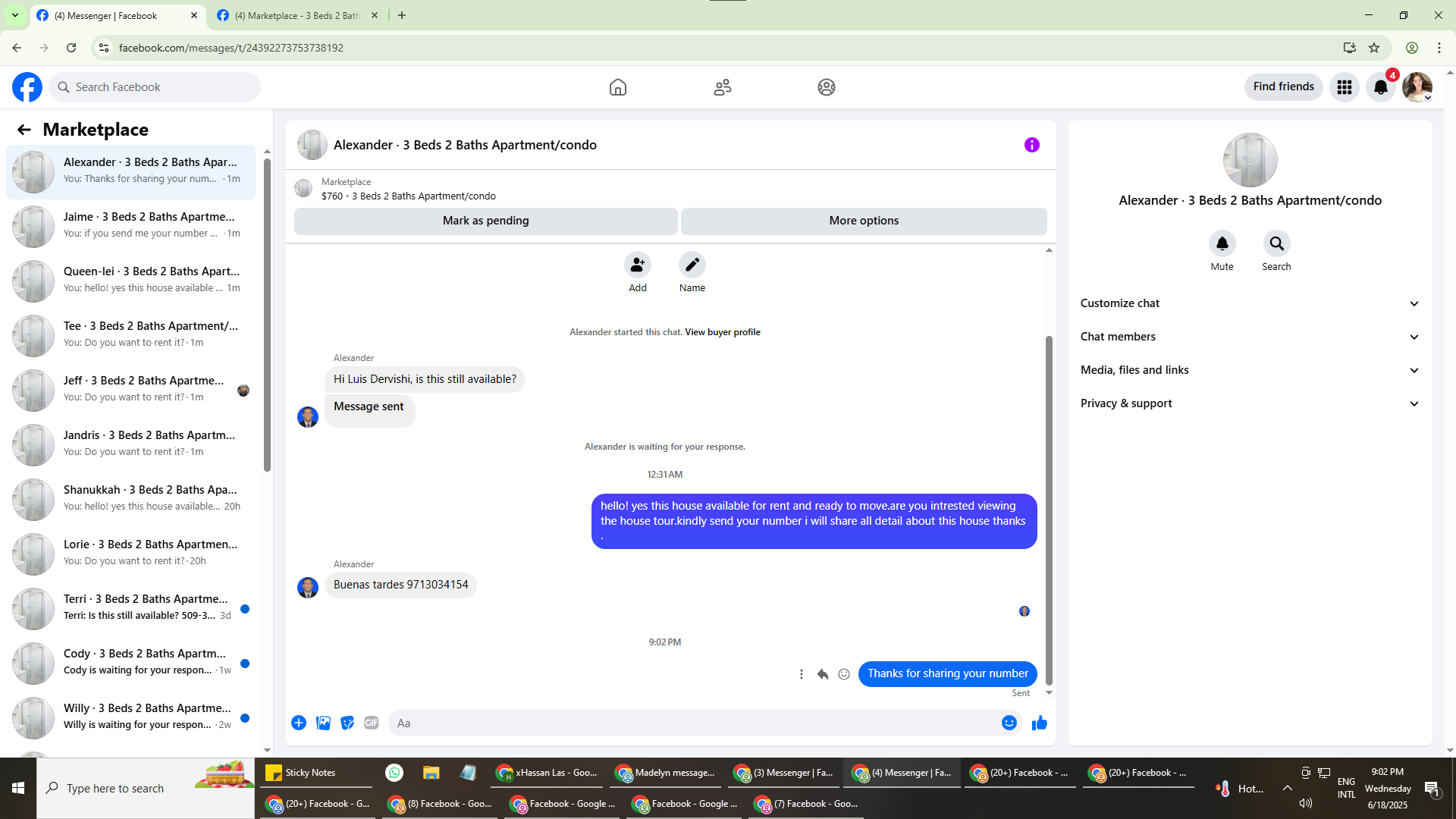Open the browser tab search dropdown
The image size is (1456, 819).
14,15
